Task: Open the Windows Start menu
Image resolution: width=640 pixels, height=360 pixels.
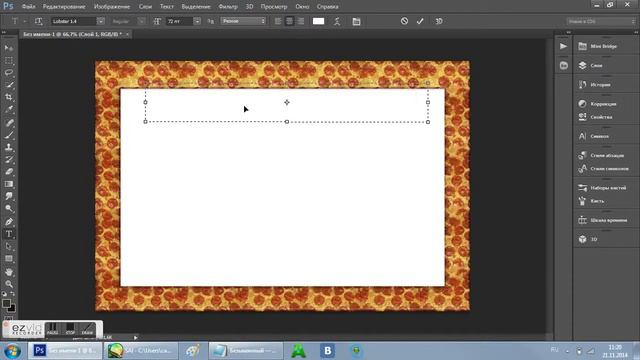Action: coord(13,351)
